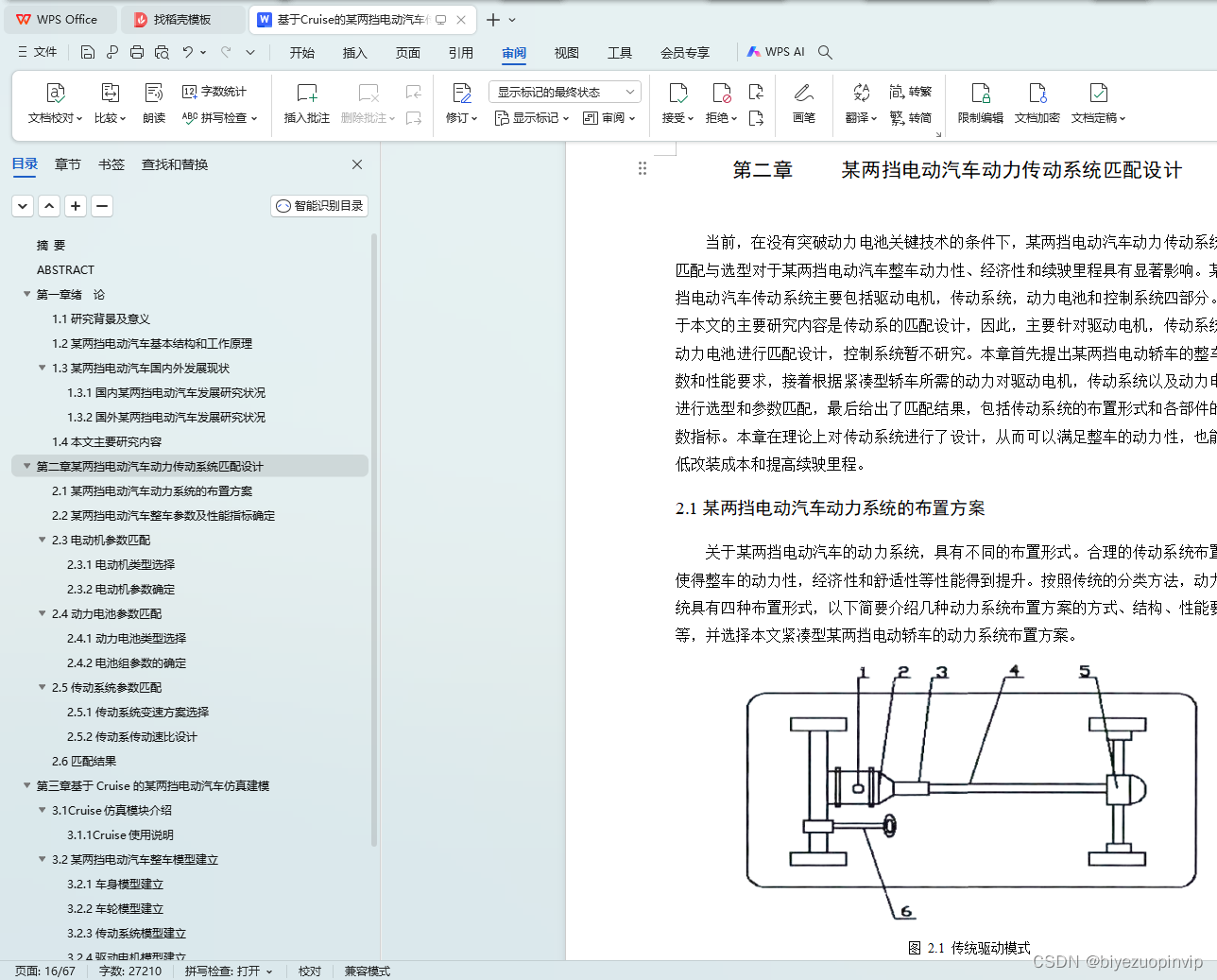Toggle 修订 track changes icon
This screenshot has height=980, width=1217.
coord(462,93)
